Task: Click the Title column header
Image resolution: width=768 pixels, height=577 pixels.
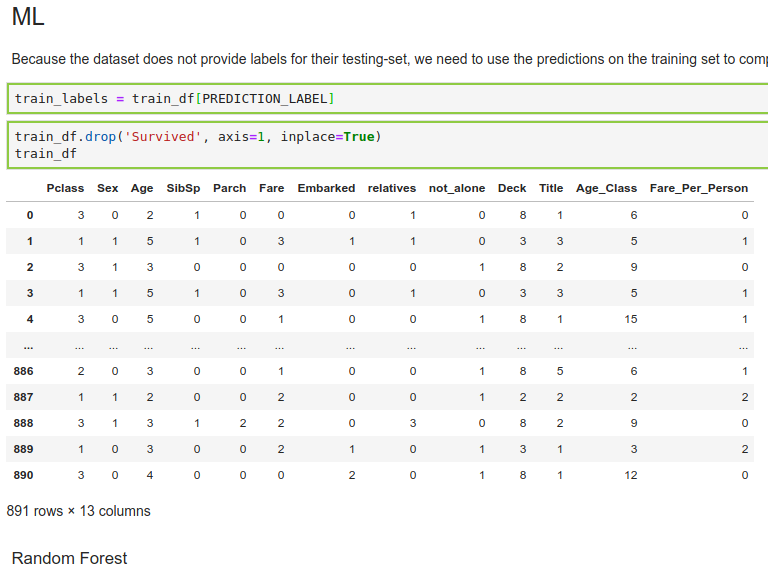Action: 551,188
